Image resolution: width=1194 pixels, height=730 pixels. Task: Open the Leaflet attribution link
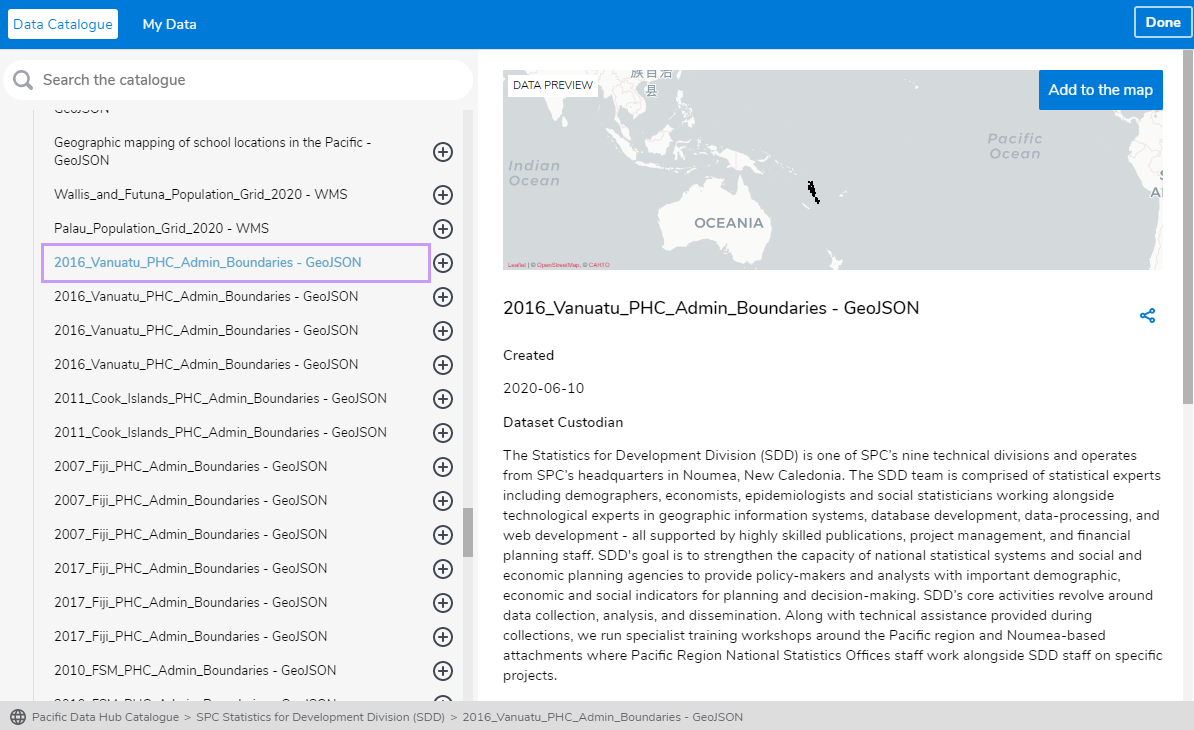517,265
